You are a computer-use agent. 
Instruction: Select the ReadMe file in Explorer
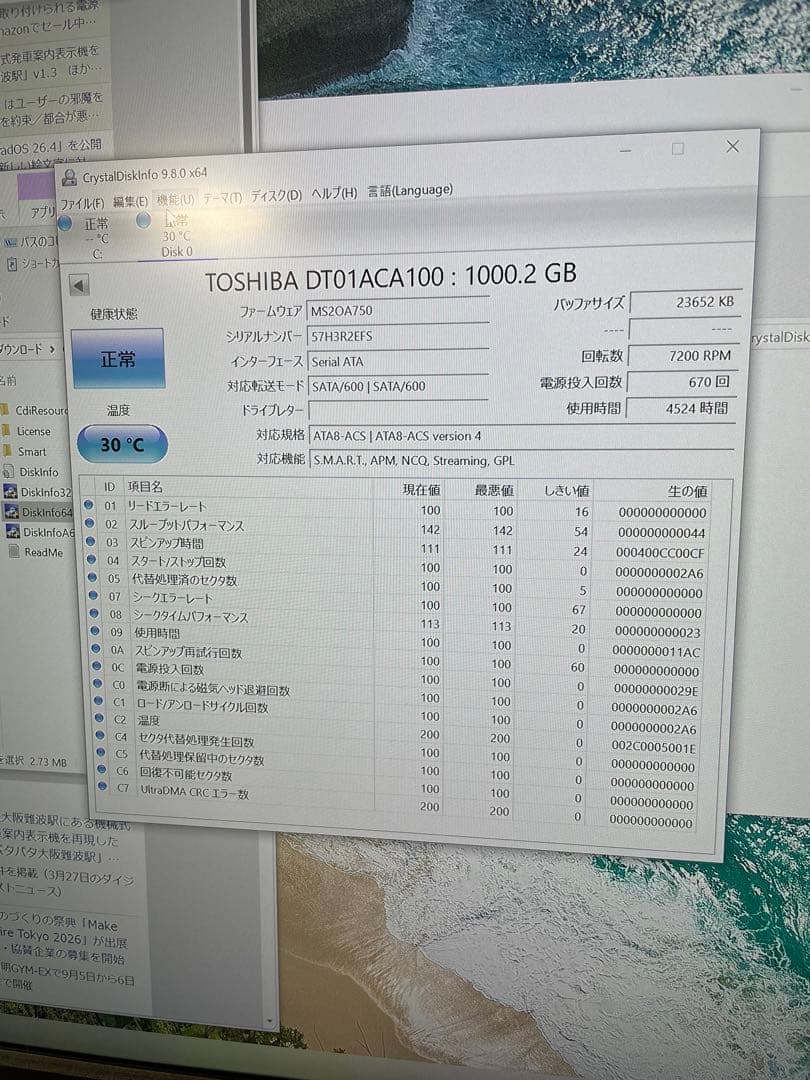tap(37, 552)
